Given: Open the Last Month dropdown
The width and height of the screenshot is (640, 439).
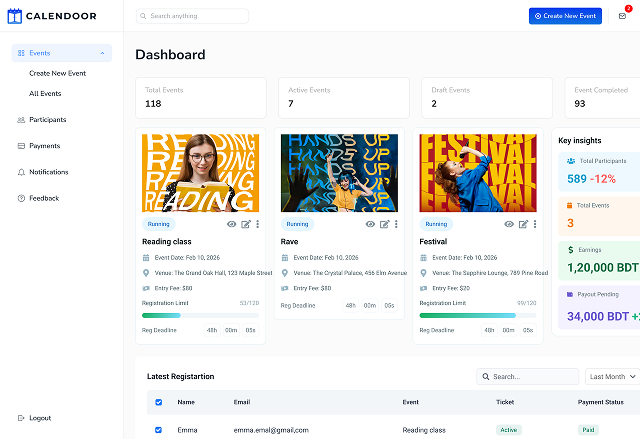Looking at the screenshot, I should pyautogui.click(x=613, y=377).
